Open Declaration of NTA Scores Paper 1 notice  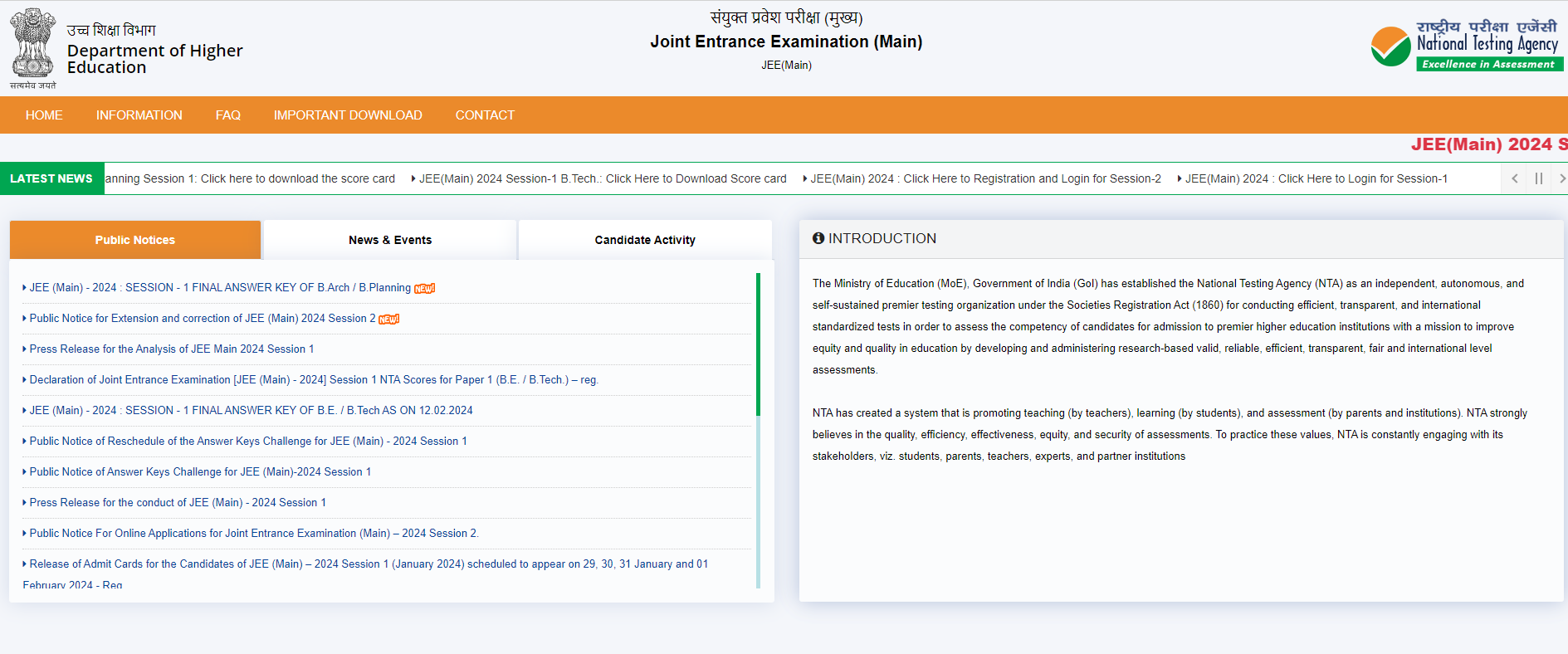click(314, 380)
